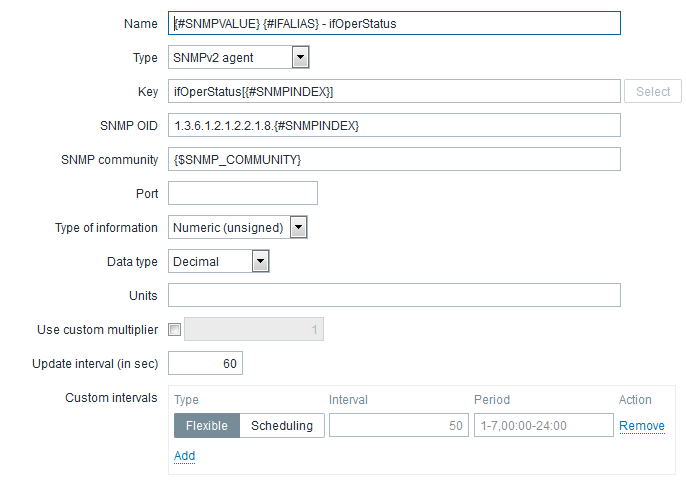
Task: Open the Type dropdown showing SNMPv2 agent
Action: 238,58
